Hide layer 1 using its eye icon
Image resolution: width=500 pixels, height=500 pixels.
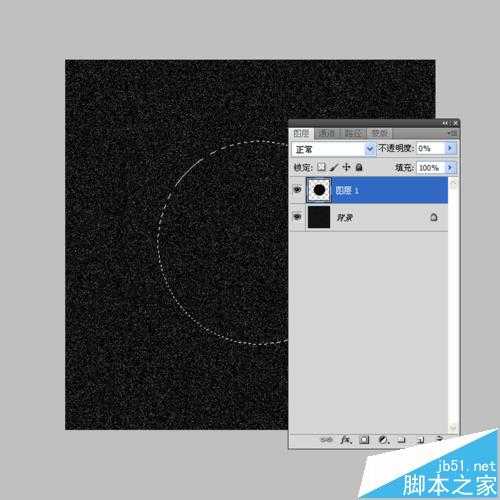pyautogui.click(x=297, y=190)
